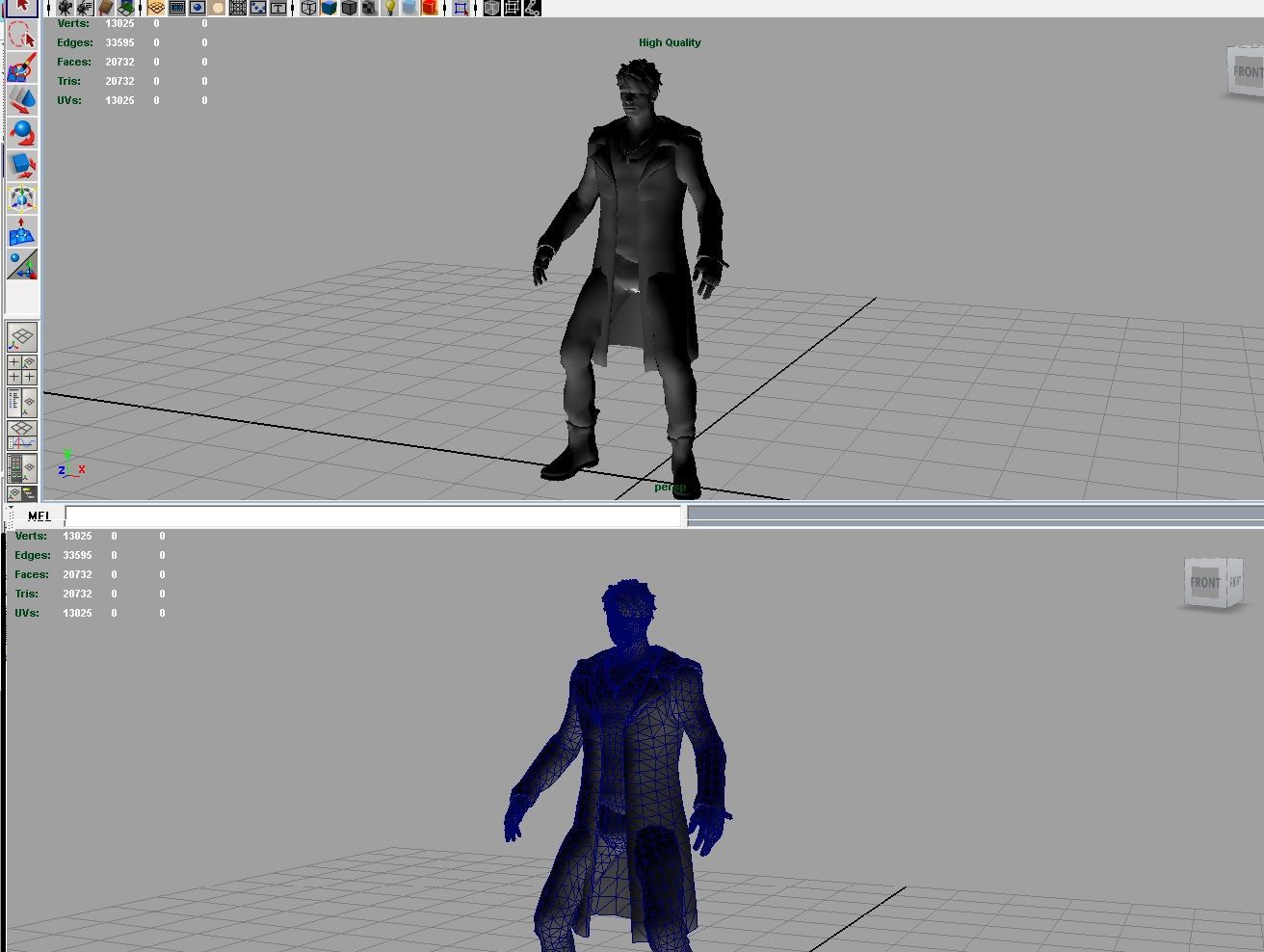
Task: Switch to four view layout
Action: (21, 370)
